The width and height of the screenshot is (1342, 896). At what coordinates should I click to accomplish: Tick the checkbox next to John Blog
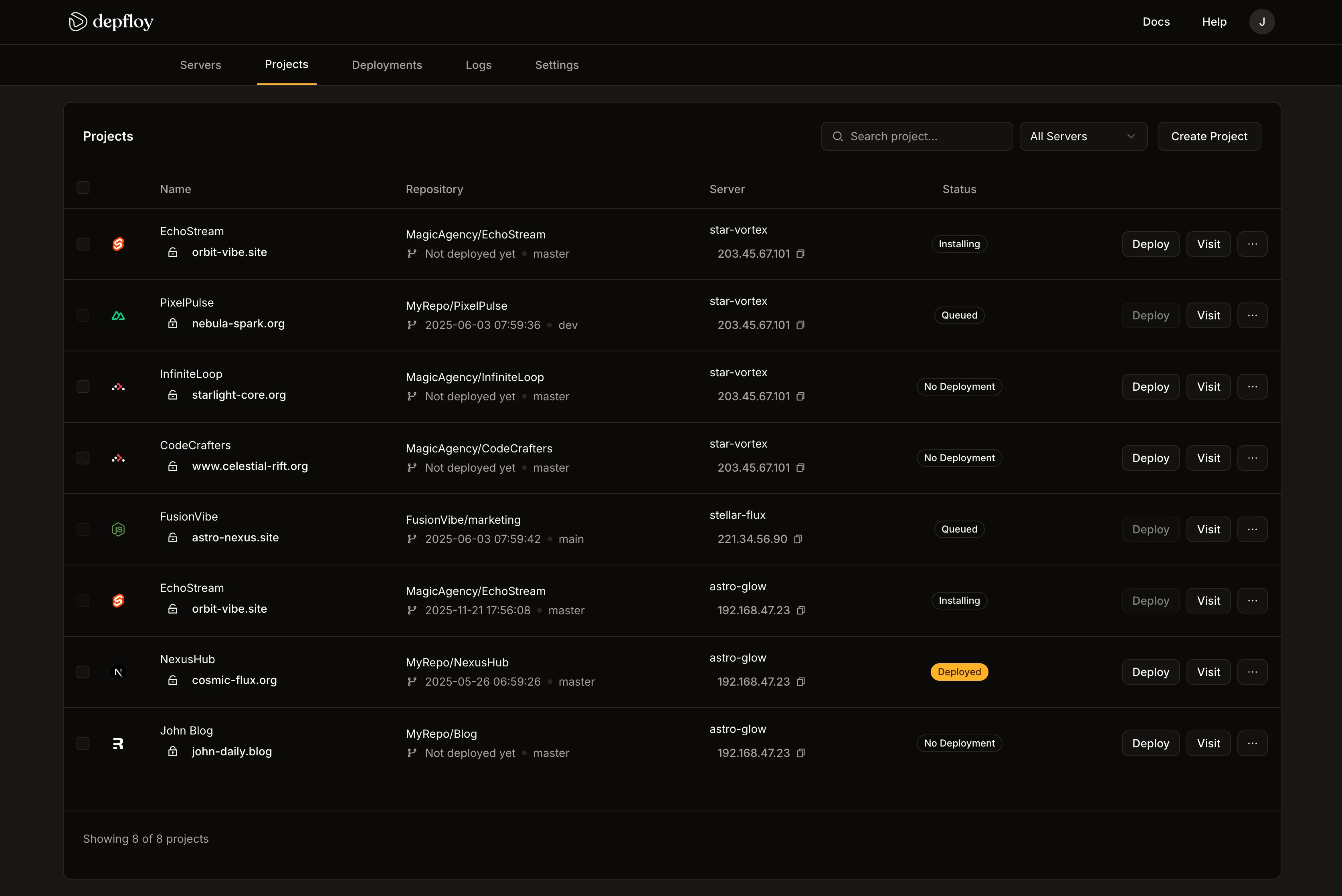[83, 743]
